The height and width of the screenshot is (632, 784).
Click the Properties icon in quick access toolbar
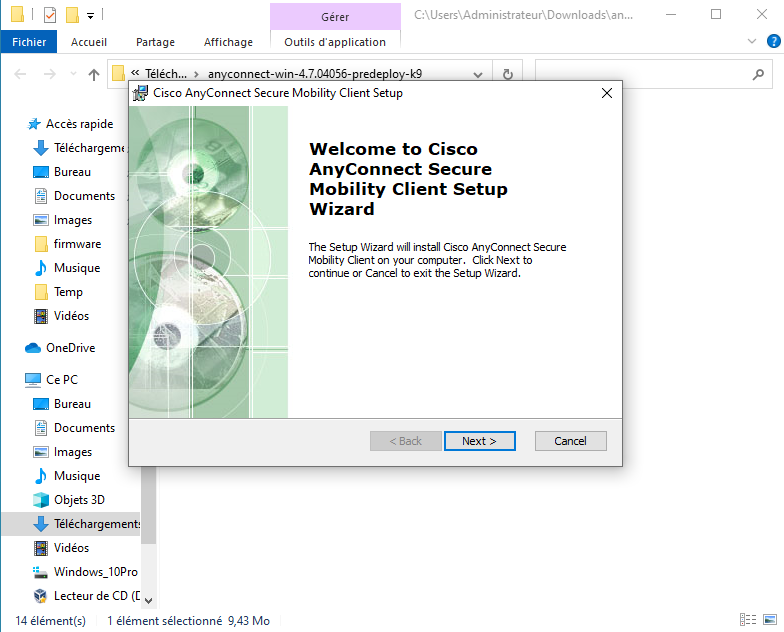tap(50, 15)
